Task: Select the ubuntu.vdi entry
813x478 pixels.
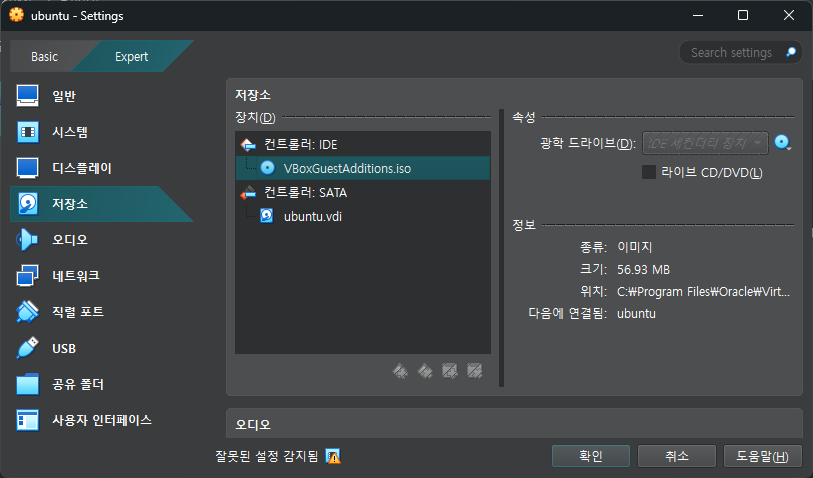Action: 363,216
